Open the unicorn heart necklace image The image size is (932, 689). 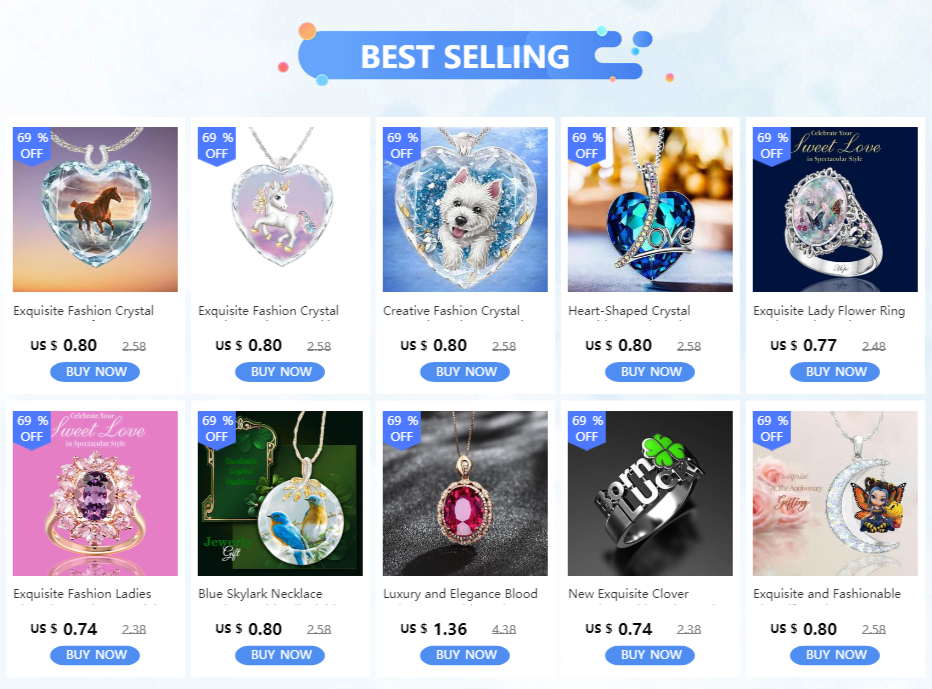click(280, 209)
